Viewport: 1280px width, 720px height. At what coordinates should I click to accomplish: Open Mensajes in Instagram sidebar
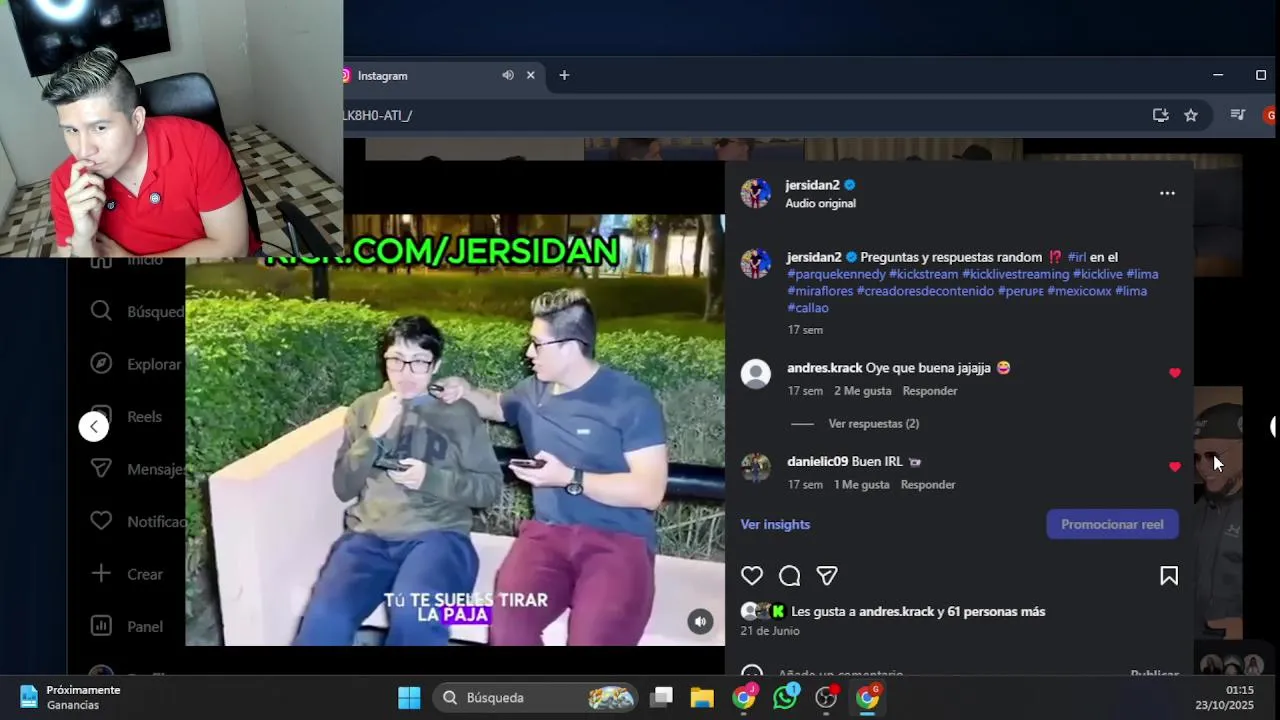click(138, 469)
